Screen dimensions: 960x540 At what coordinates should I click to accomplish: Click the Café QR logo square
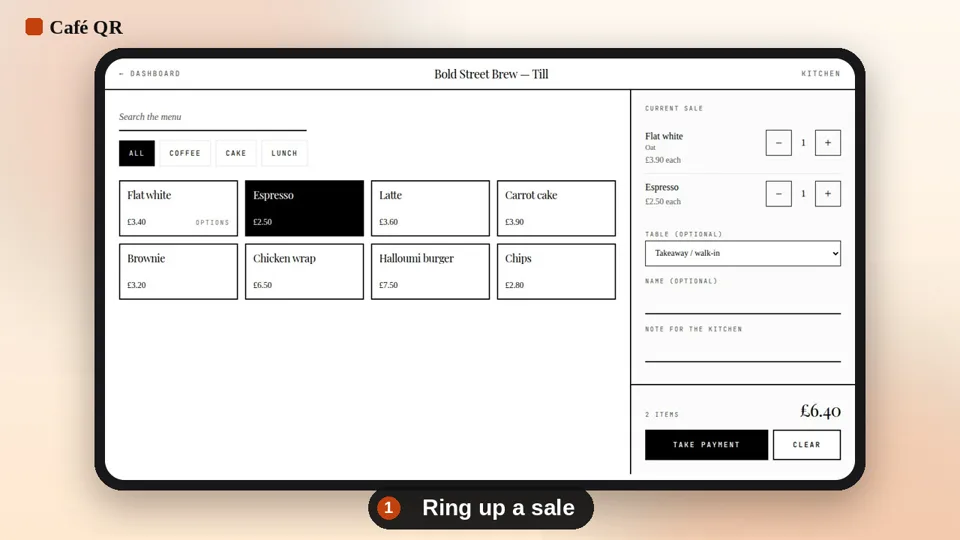coord(34,27)
